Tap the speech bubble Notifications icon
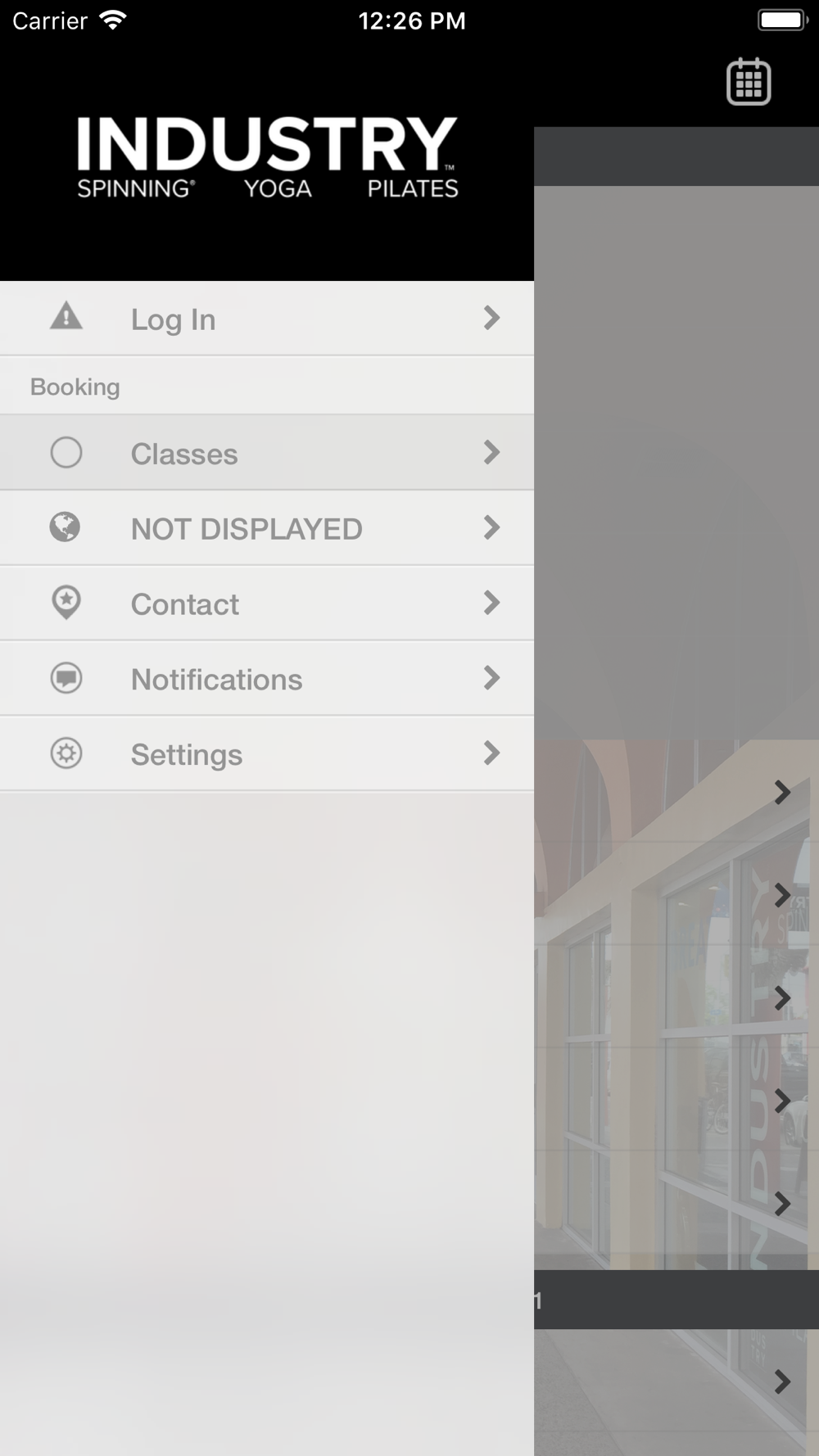 (66, 678)
